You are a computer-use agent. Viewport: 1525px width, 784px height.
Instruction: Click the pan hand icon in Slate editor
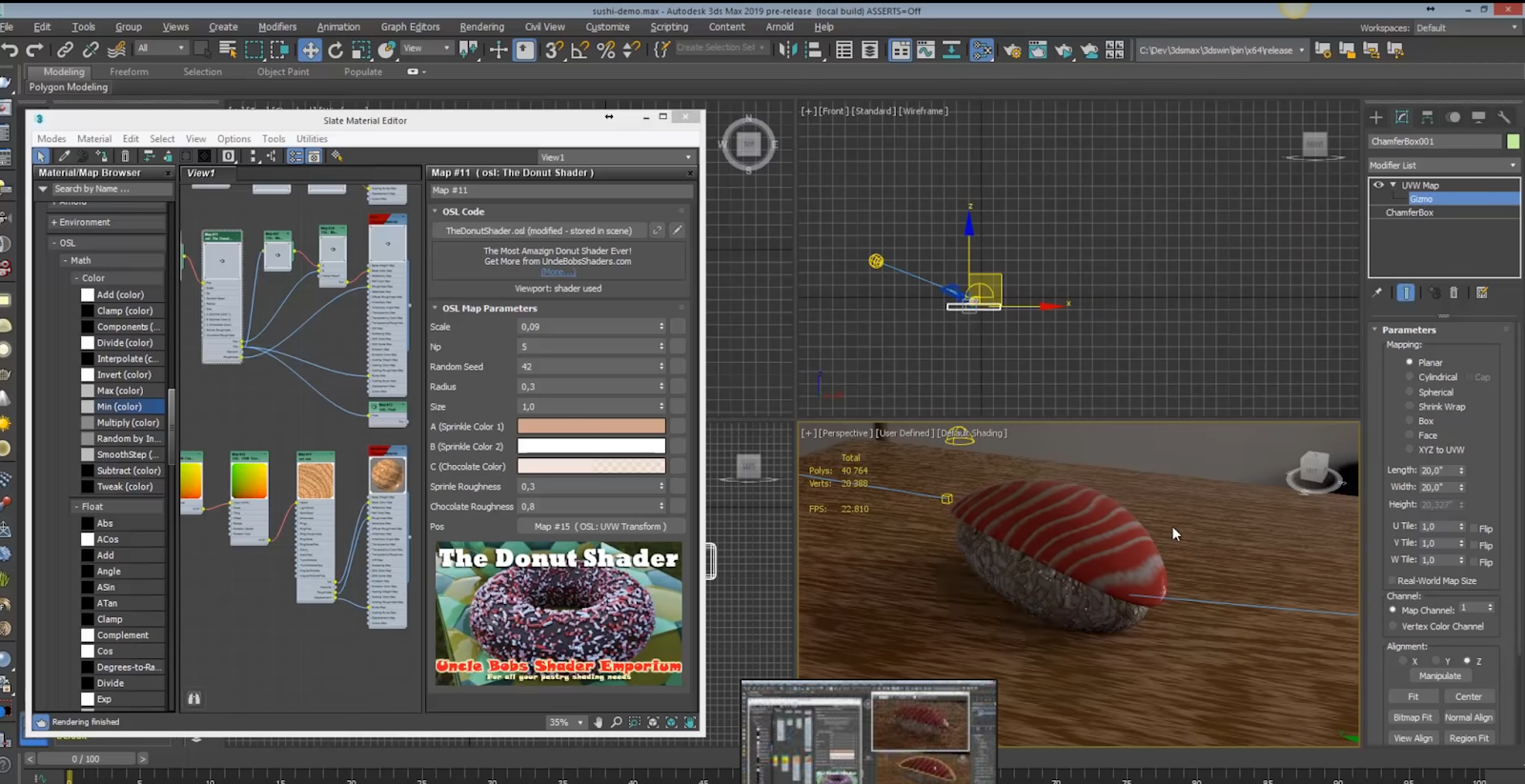[599, 722]
